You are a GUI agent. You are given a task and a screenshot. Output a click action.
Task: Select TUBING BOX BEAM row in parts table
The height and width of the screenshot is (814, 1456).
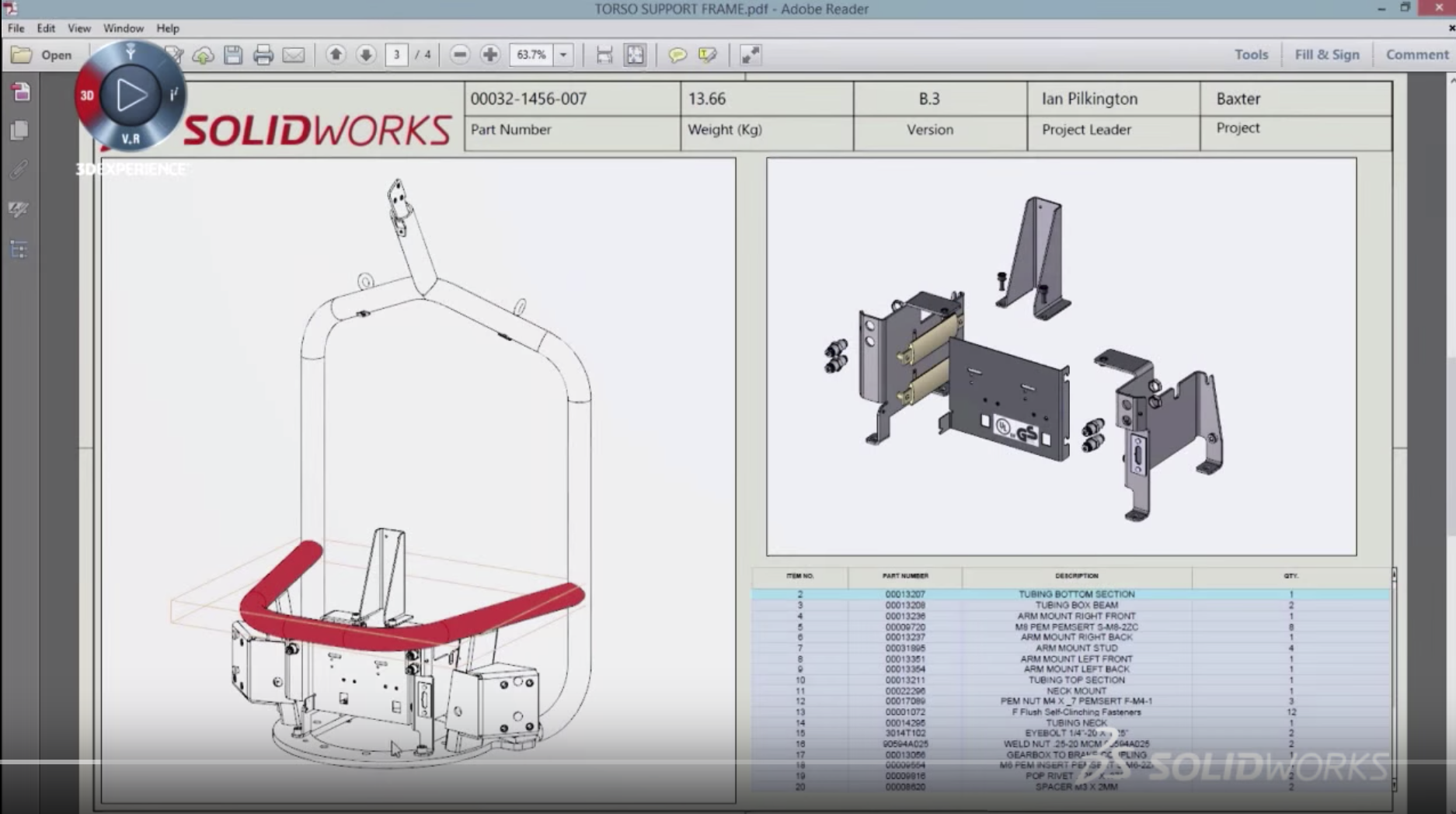point(1075,605)
